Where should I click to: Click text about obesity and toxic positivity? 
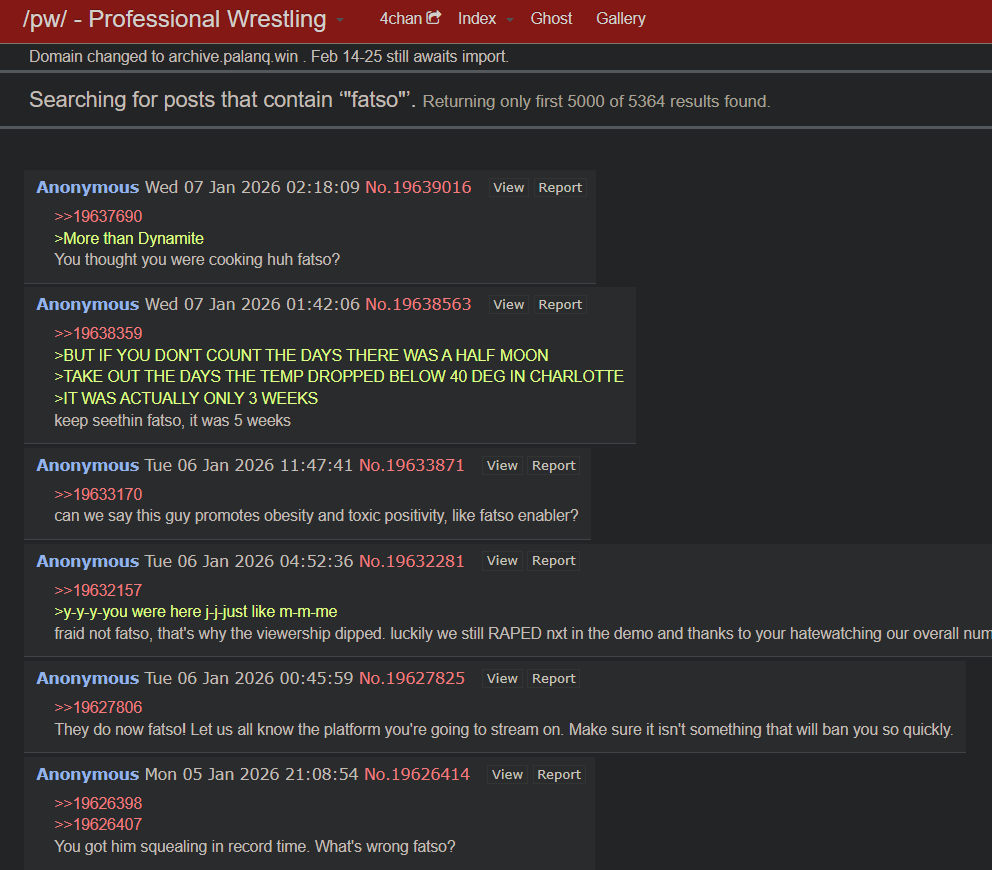[x=316, y=516]
